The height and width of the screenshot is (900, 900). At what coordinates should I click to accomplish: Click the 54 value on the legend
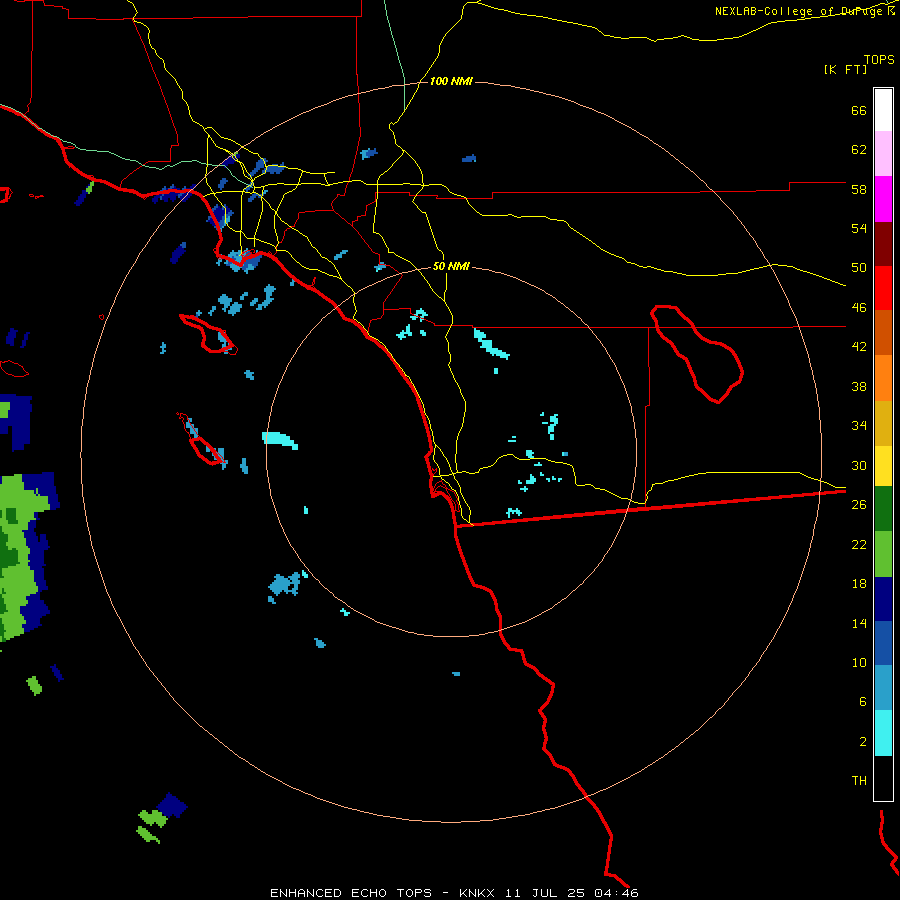click(859, 228)
